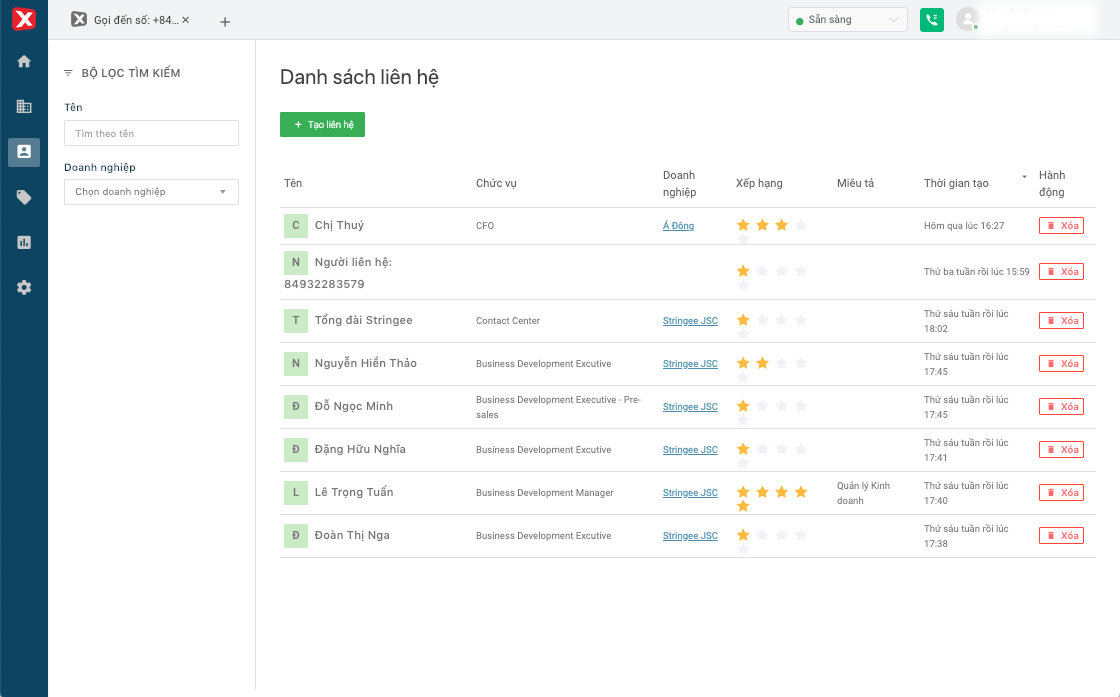Click the 'C' avatar of Chị Thuý
The height and width of the screenshot is (697, 1120).
tap(296, 225)
